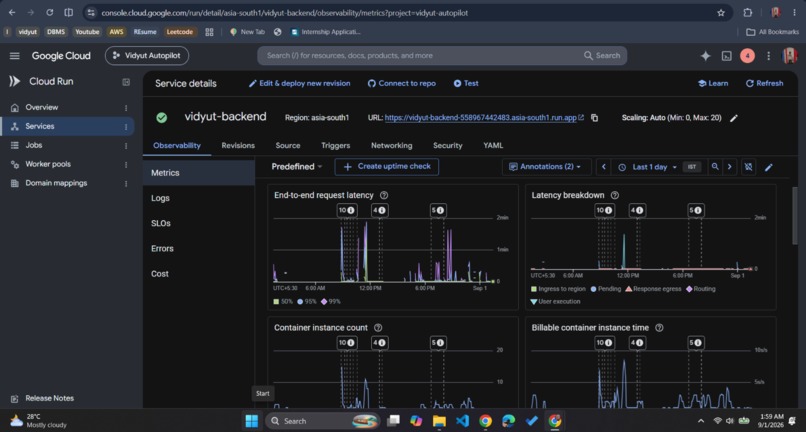Click Edit & deploy new revision
Viewport: 806px width, 432px height.
[300, 83]
